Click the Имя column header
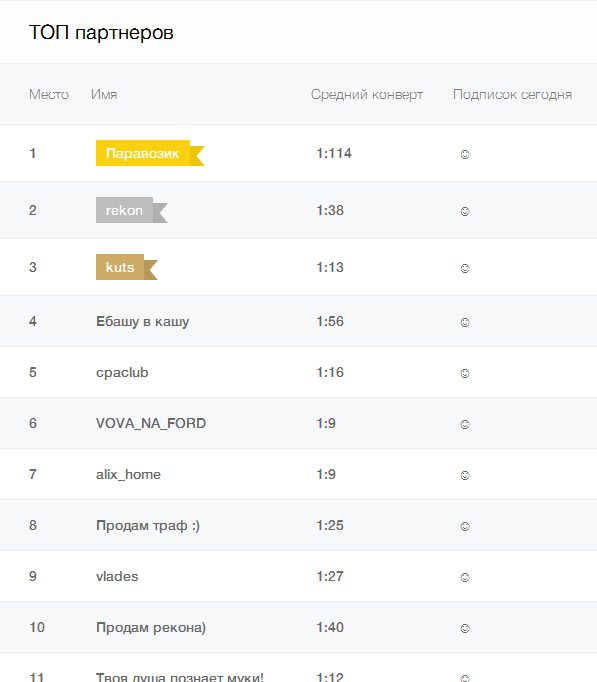Viewport: 597px width, 682px height. pos(104,94)
